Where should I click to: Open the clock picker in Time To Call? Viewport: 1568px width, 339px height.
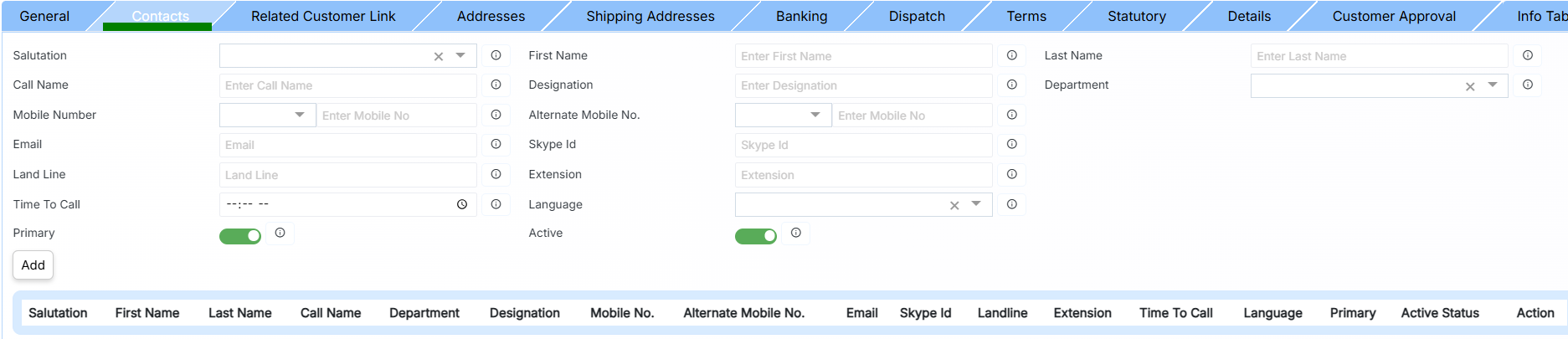coord(462,204)
